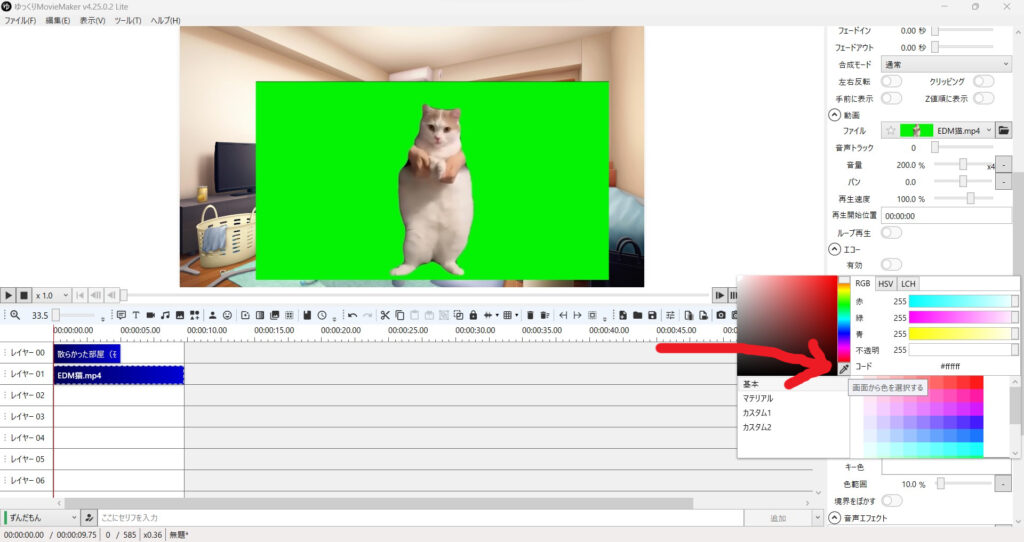Open the 合成モード dropdown
This screenshot has height=542, width=1024.
(946, 64)
